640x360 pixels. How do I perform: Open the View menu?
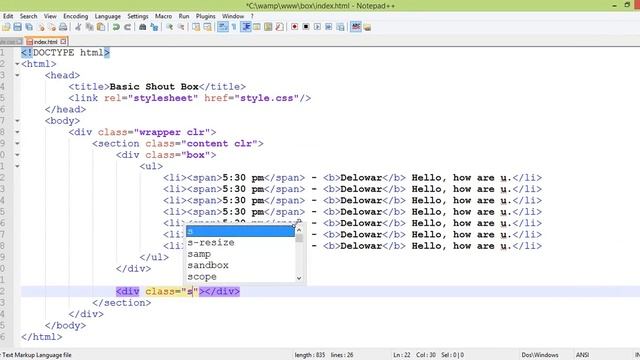point(50,16)
